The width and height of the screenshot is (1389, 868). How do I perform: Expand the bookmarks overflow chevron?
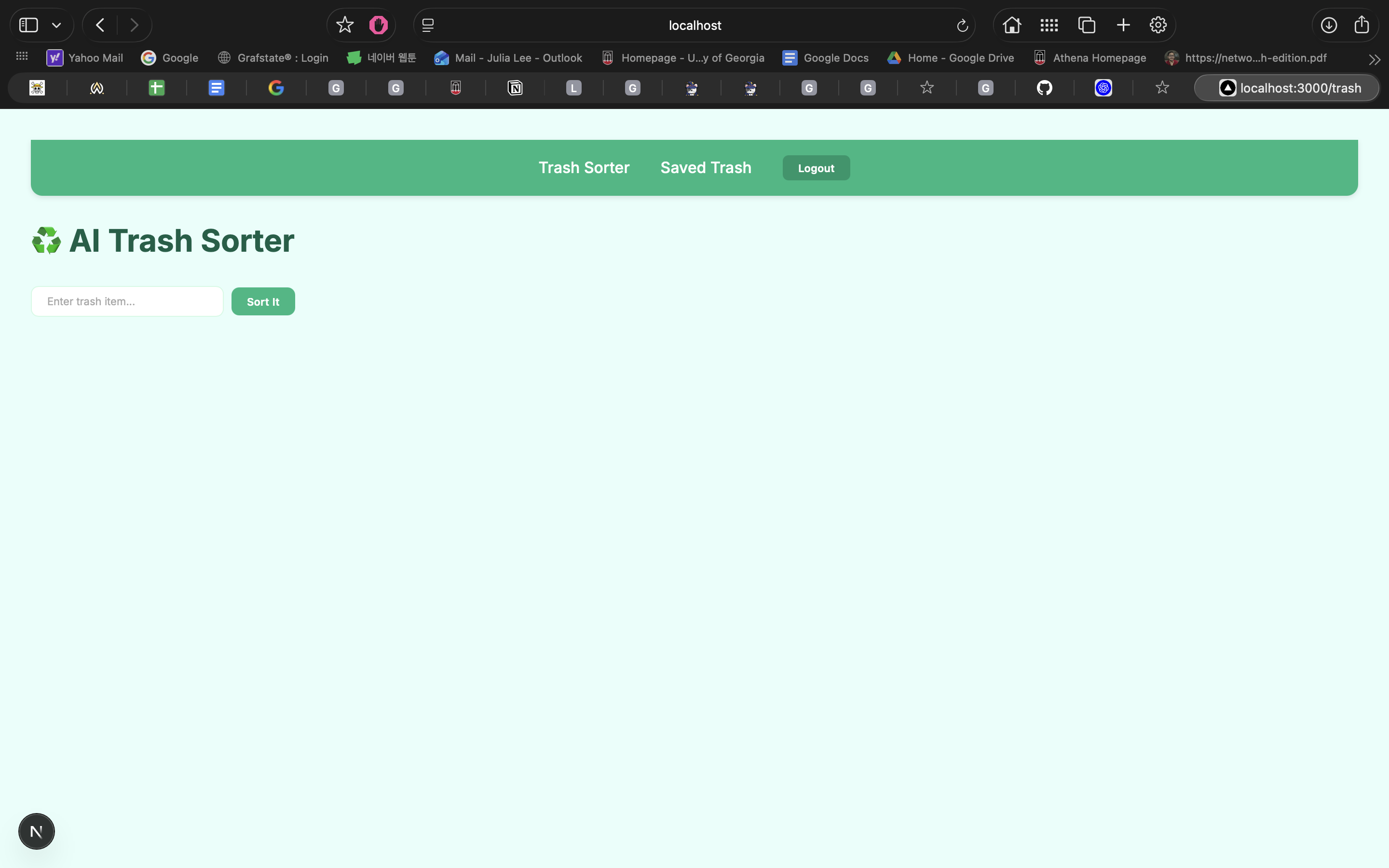click(x=1374, y=59)
